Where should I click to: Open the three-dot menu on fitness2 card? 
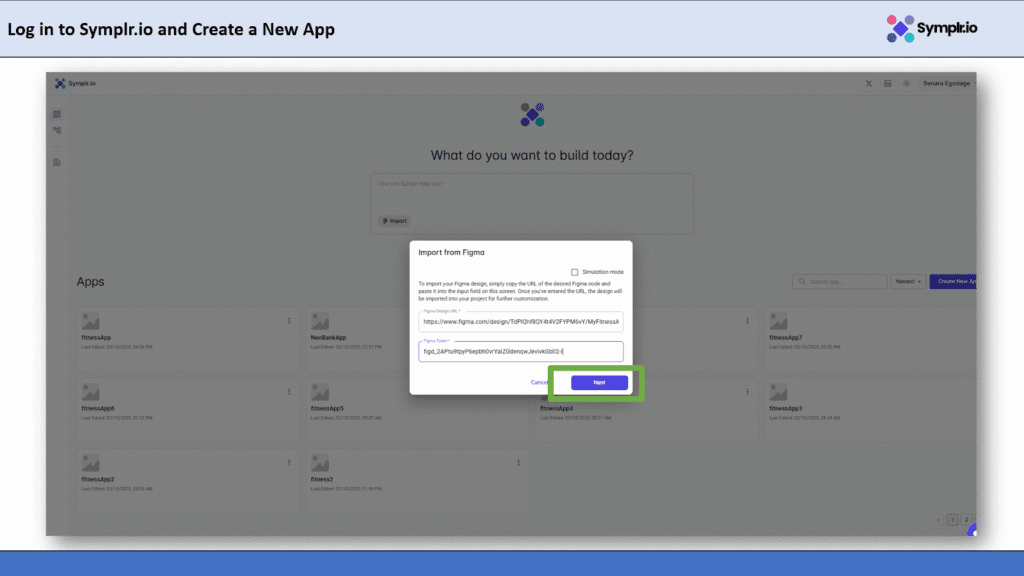point(518,463)
